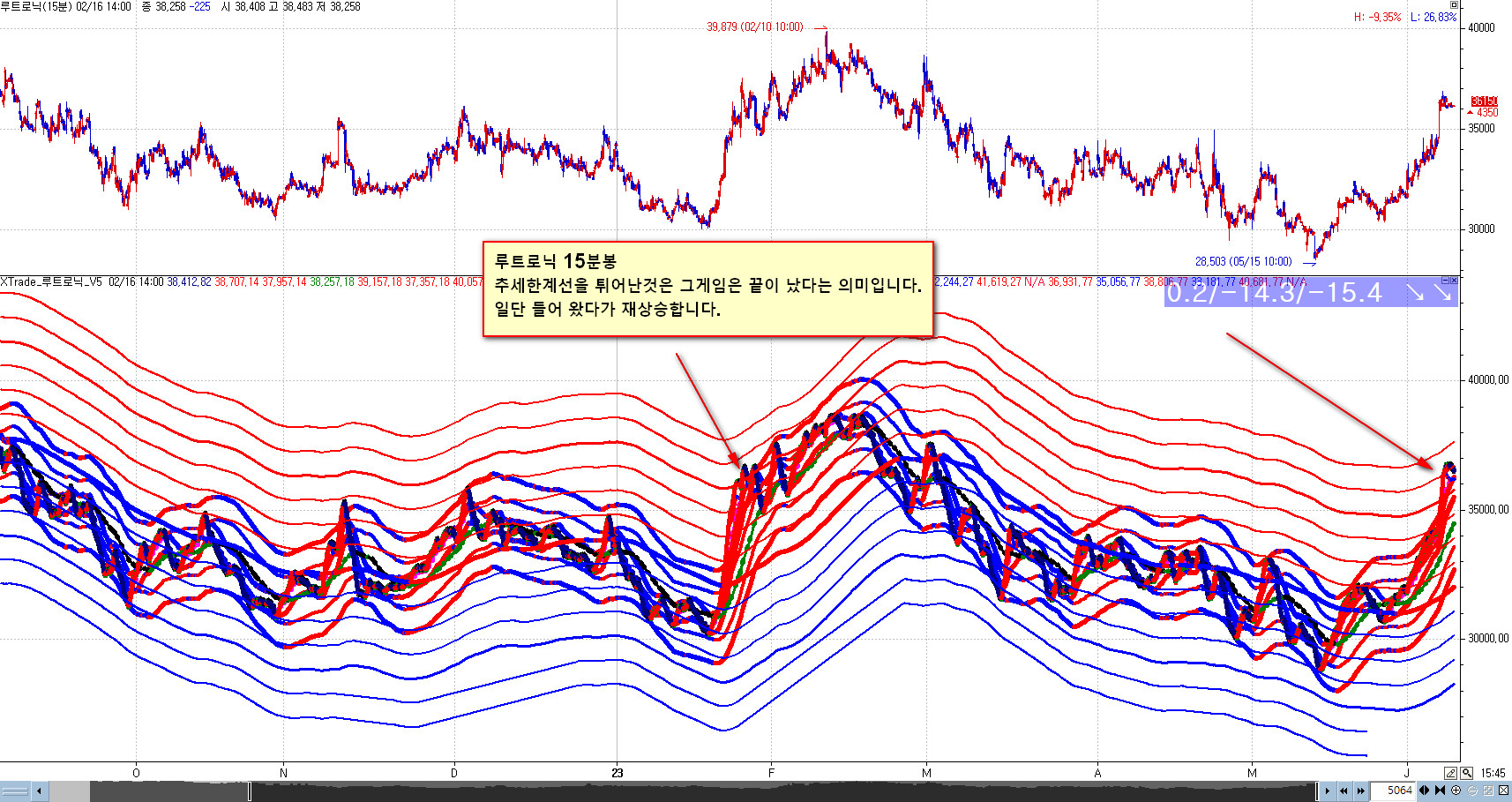
Task: Click the L: 26,83% text
Action: click(1433, 17)
